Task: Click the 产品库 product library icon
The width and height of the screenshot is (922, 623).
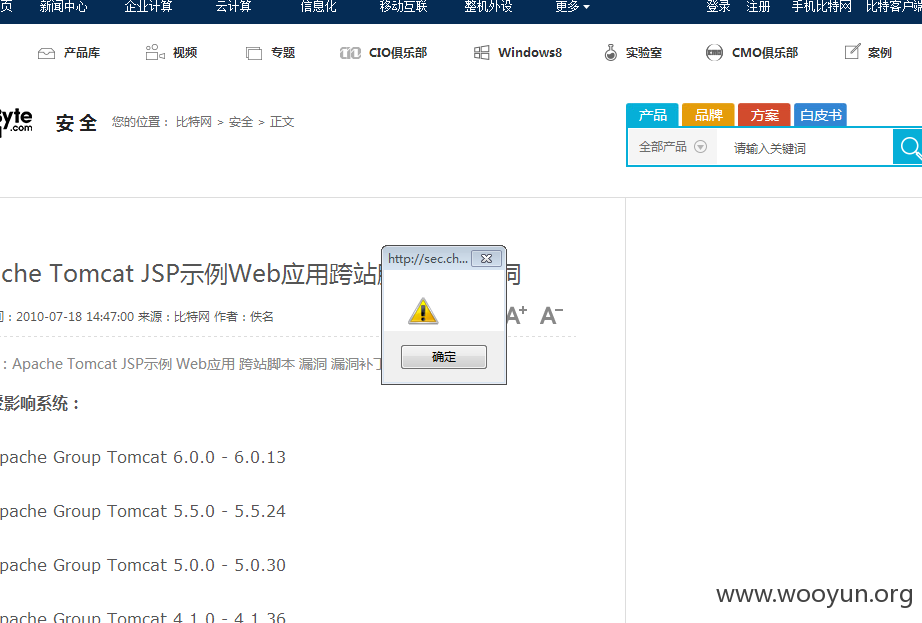Action: [46, 53]
